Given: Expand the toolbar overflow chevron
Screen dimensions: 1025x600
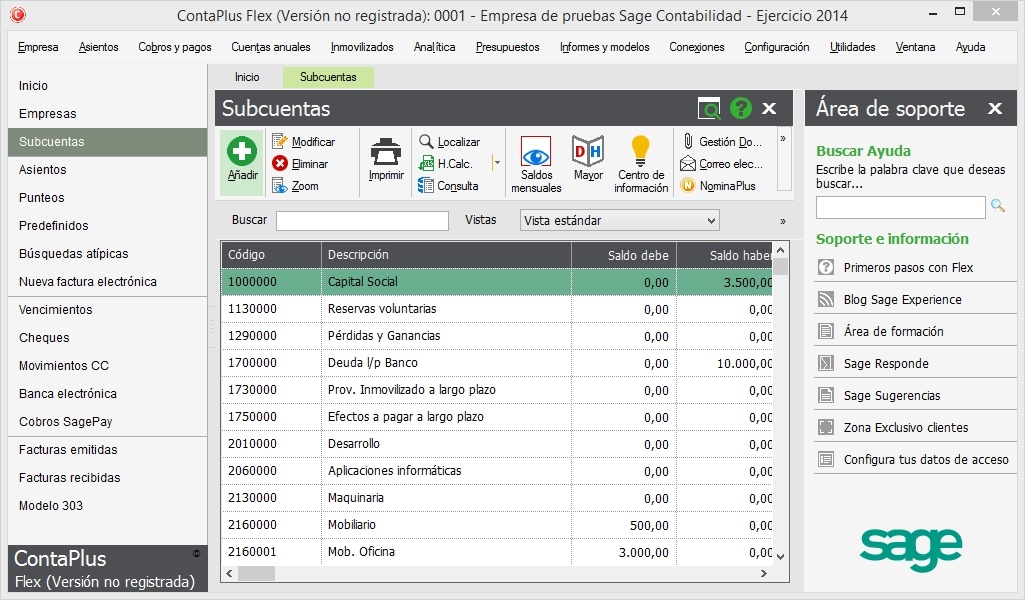Looking at the screenshot, I should pos(782,139).
